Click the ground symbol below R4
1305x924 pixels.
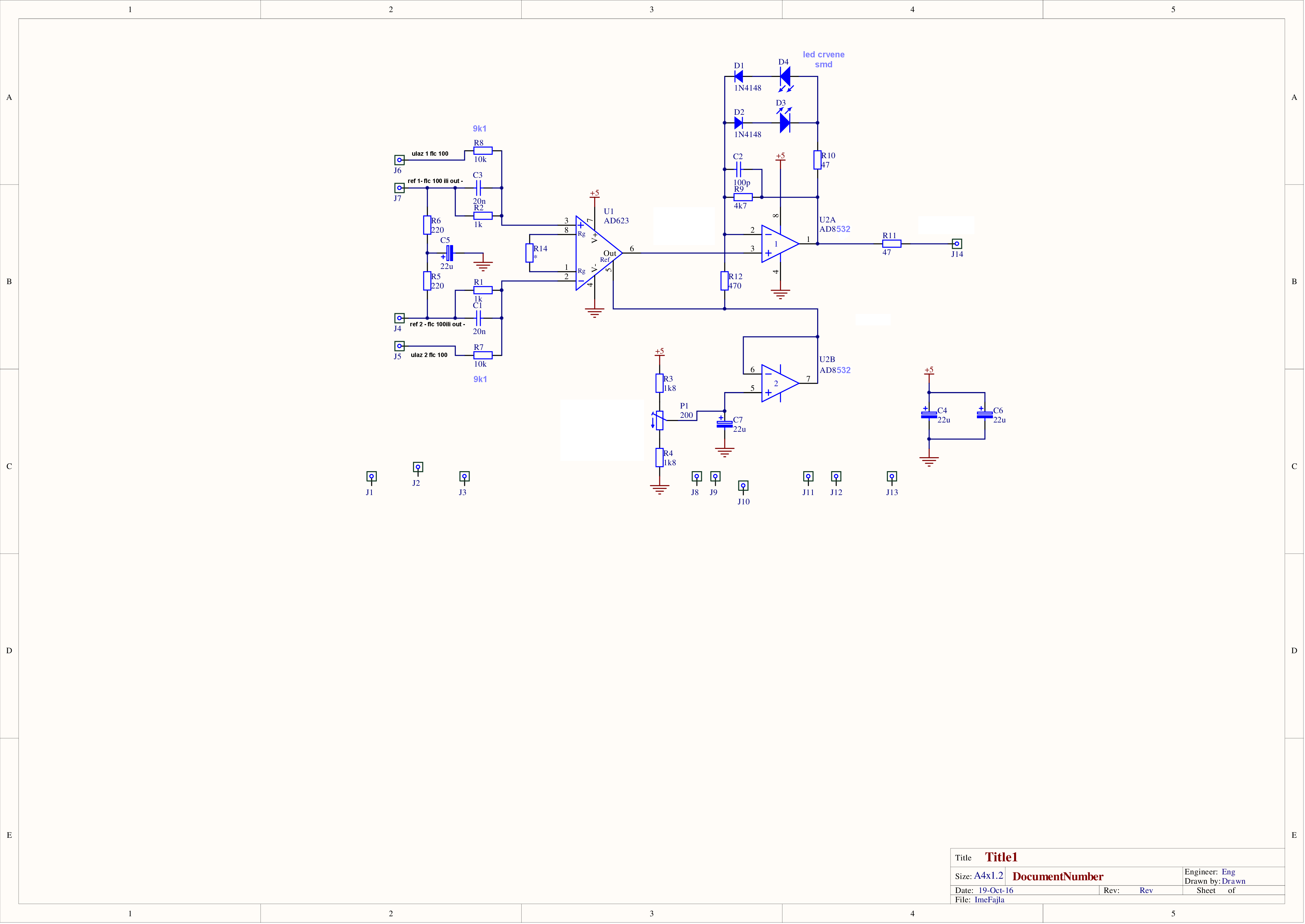click(660, 489)
